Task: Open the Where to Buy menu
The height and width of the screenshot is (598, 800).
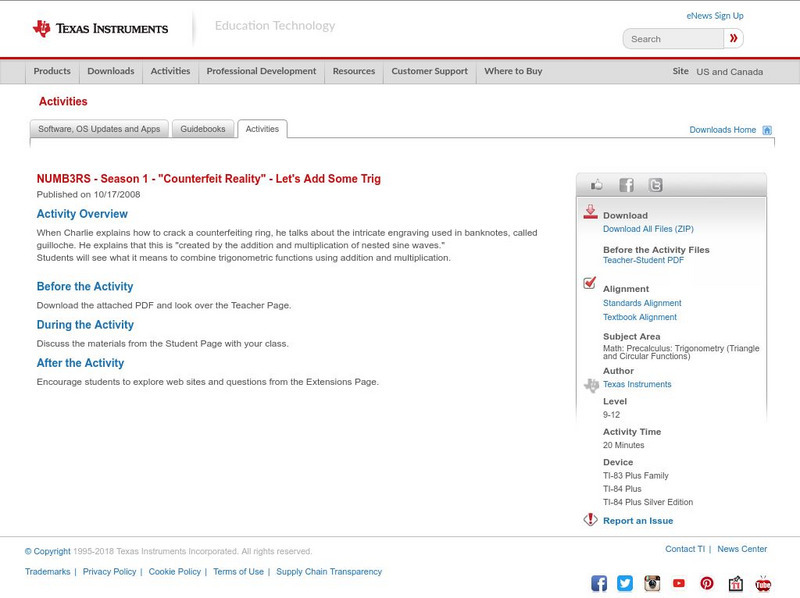Action: (x=513, y=71)
